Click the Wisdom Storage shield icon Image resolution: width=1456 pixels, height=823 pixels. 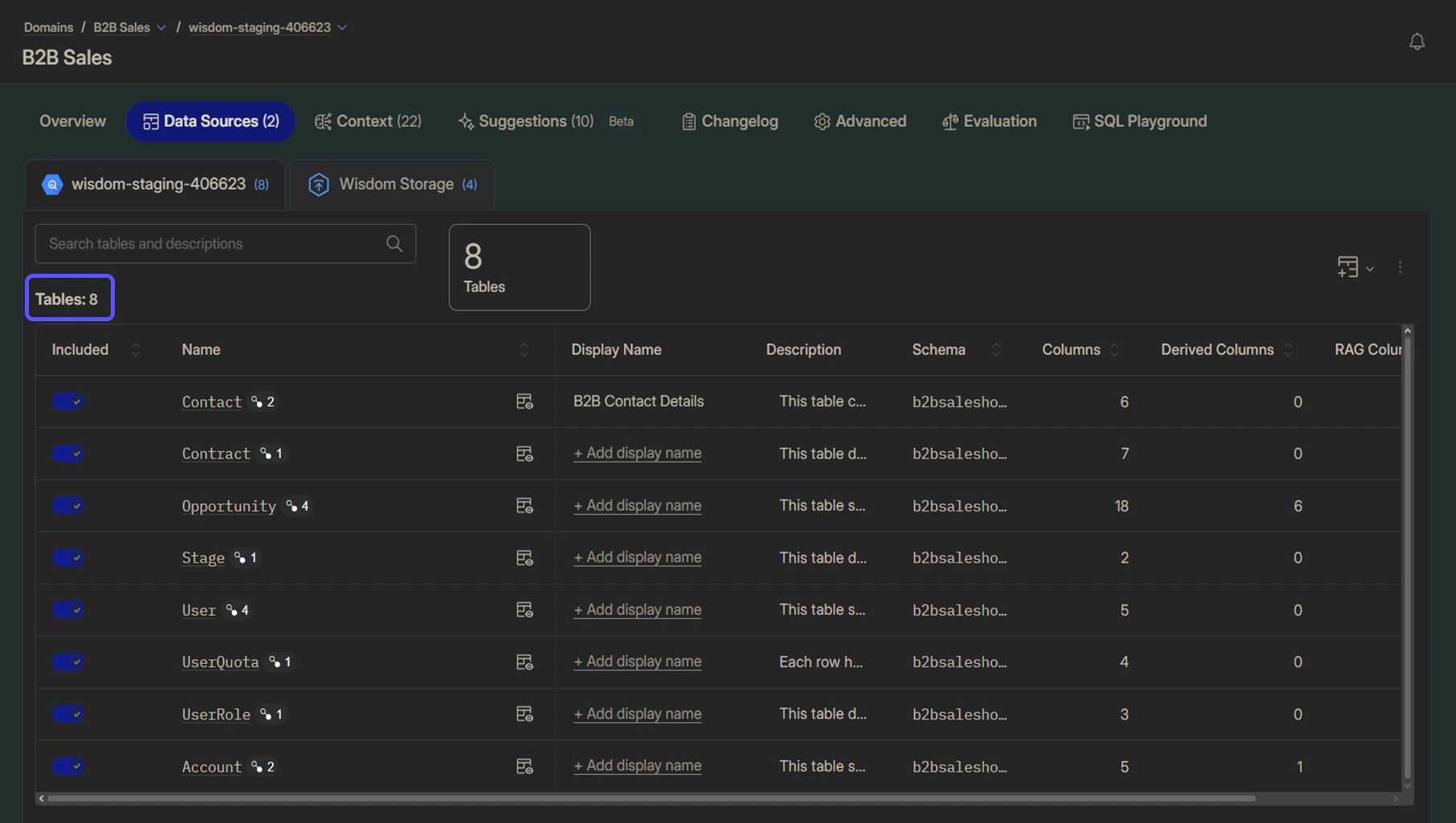coord(319,184)
